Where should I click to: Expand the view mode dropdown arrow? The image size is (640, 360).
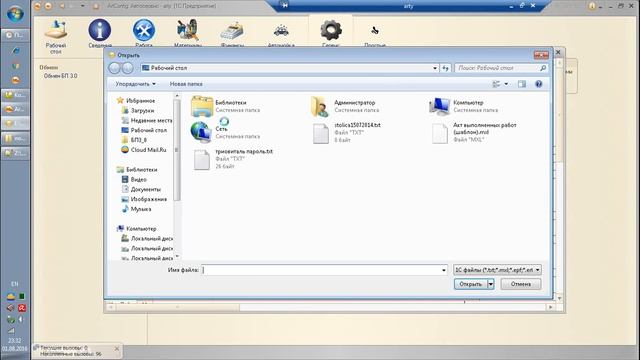(x=506, y=84)
